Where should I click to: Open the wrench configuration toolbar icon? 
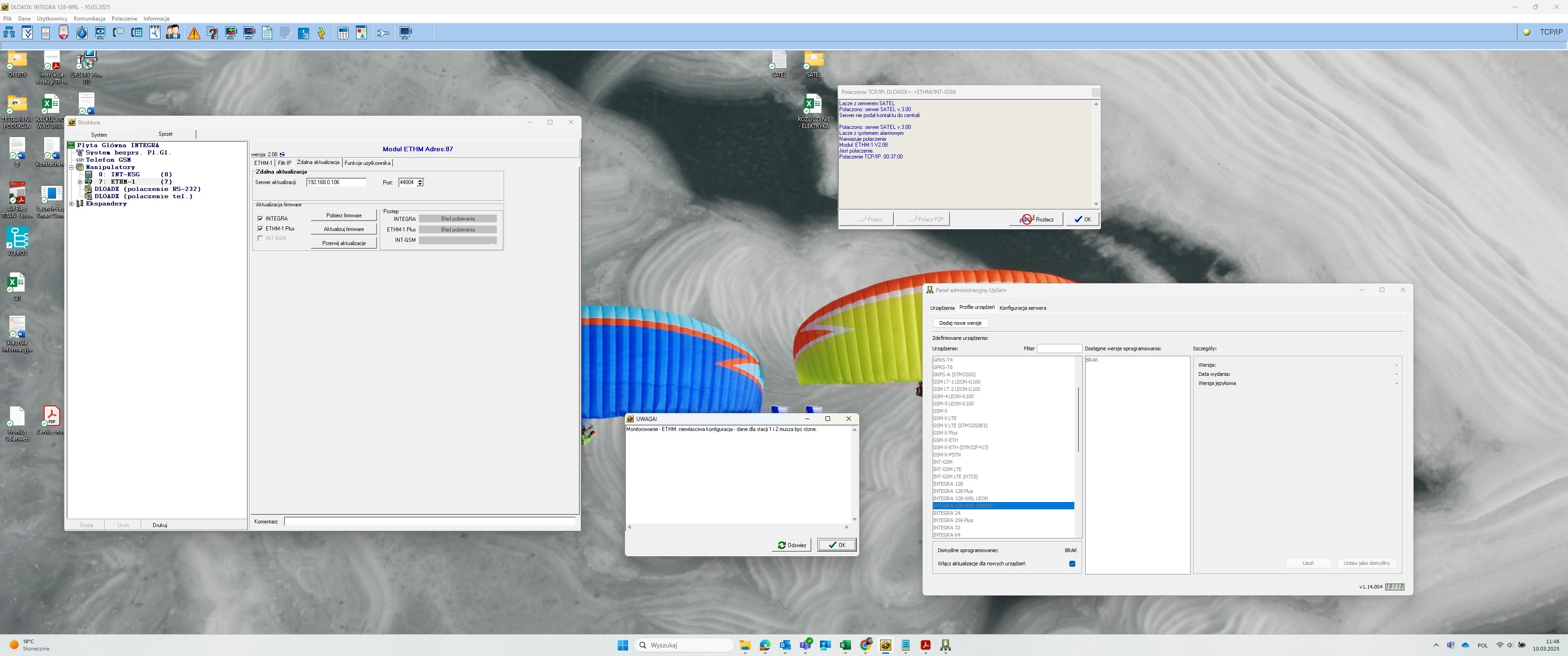click(383, 33)
